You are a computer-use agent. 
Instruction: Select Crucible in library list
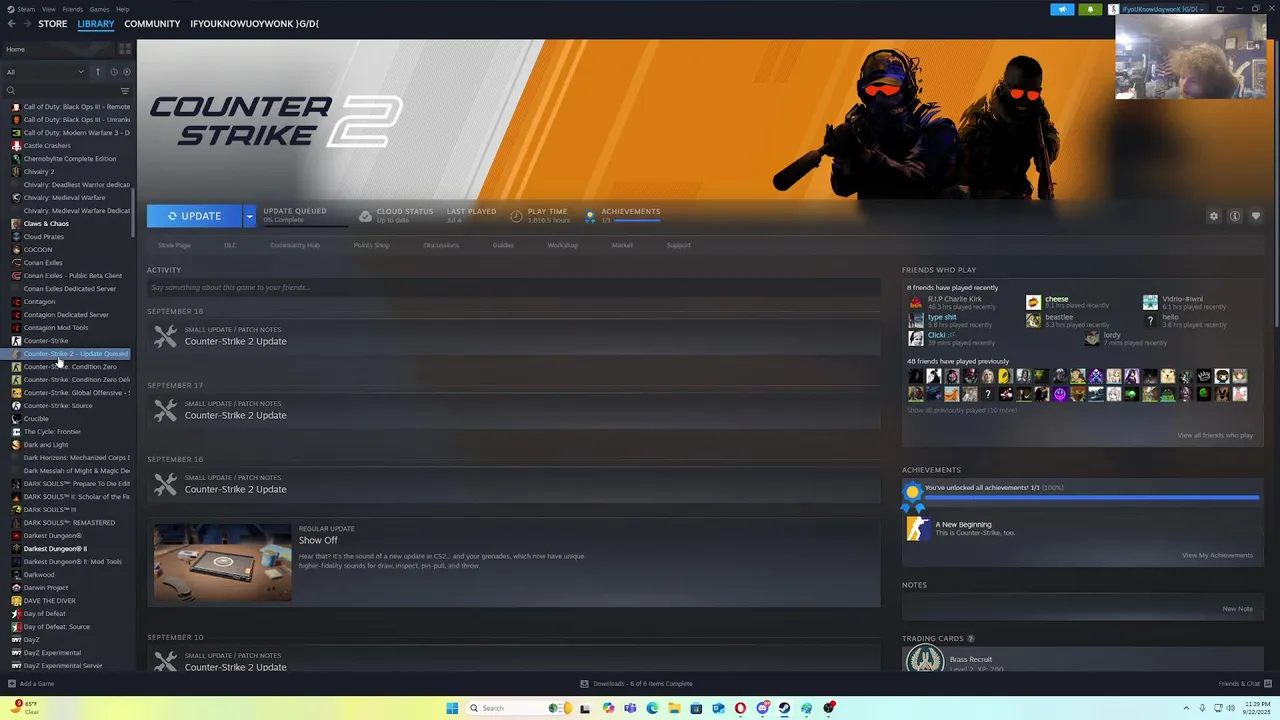click(36, 419)
